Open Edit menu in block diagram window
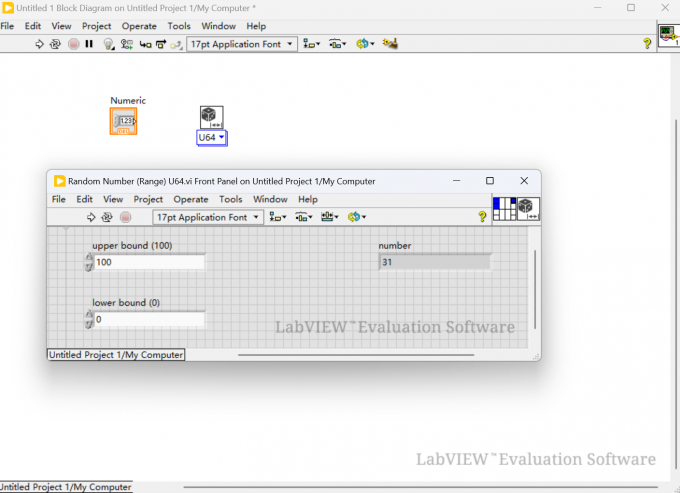680x493 pixels. [x=33, y=26]
